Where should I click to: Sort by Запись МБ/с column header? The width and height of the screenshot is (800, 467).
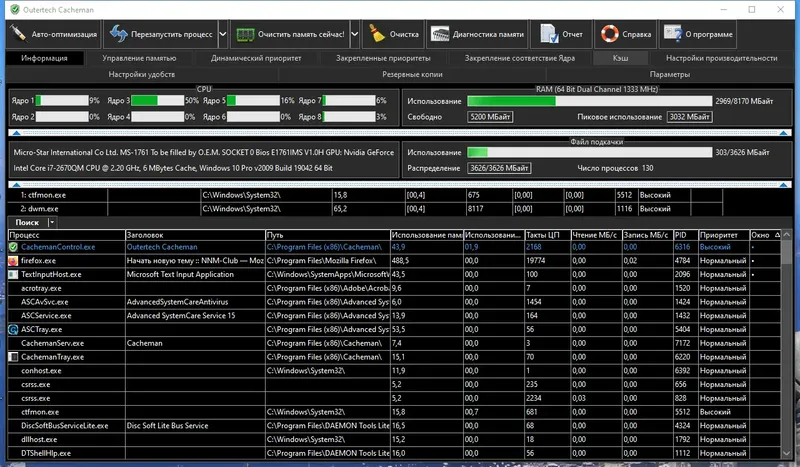647,235
